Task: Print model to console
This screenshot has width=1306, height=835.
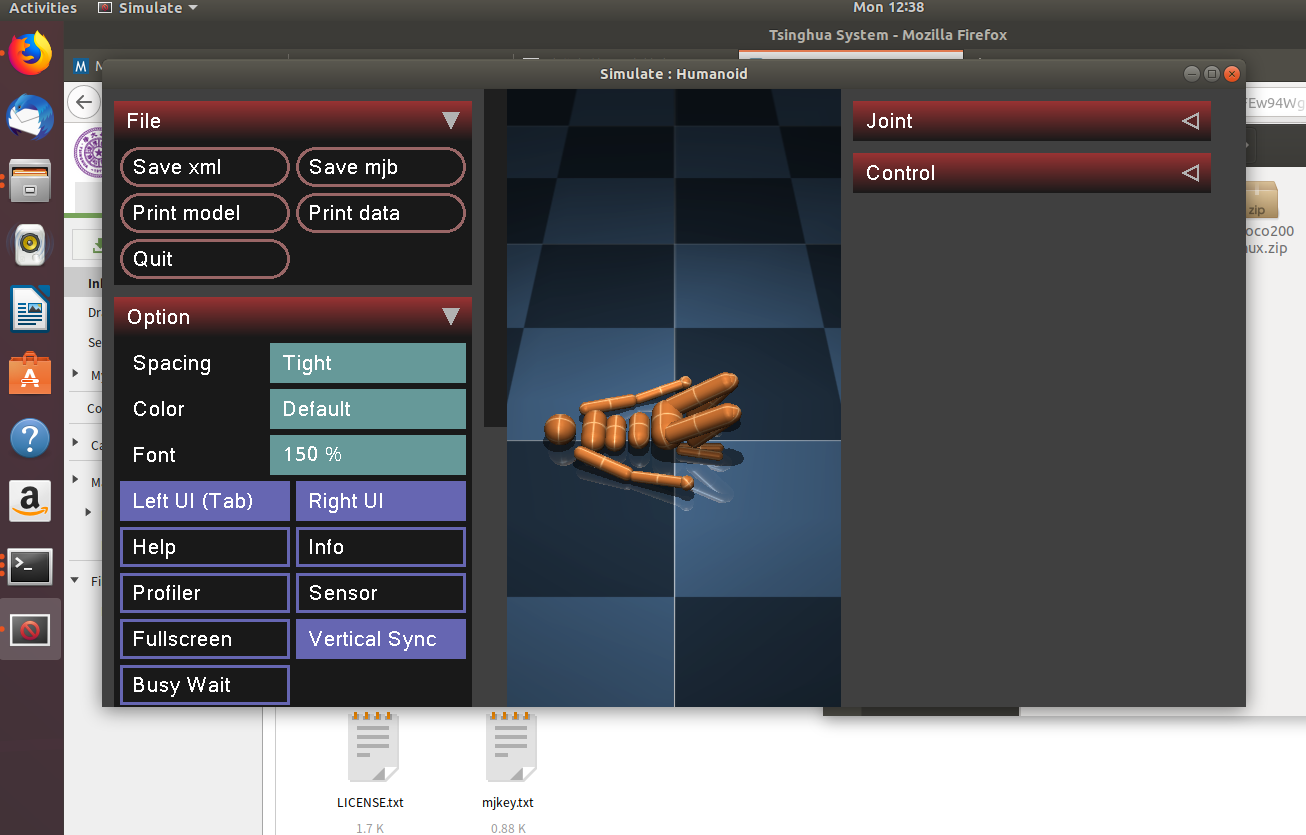Action: pyautogui.click(x=204, y=213)
